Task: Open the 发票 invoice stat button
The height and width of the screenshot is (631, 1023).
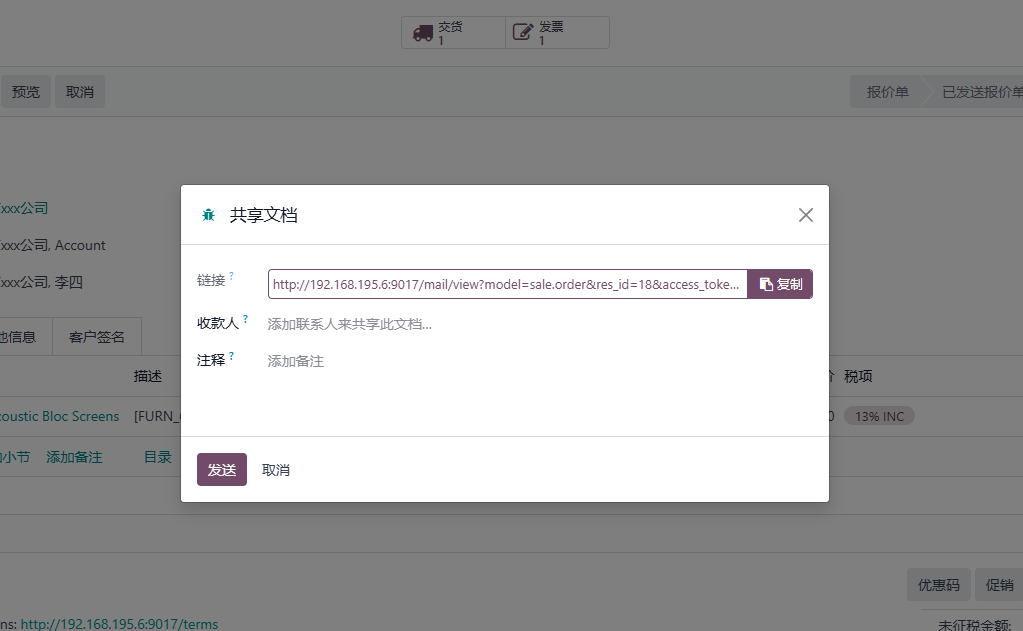Action: tap(558, 33)
